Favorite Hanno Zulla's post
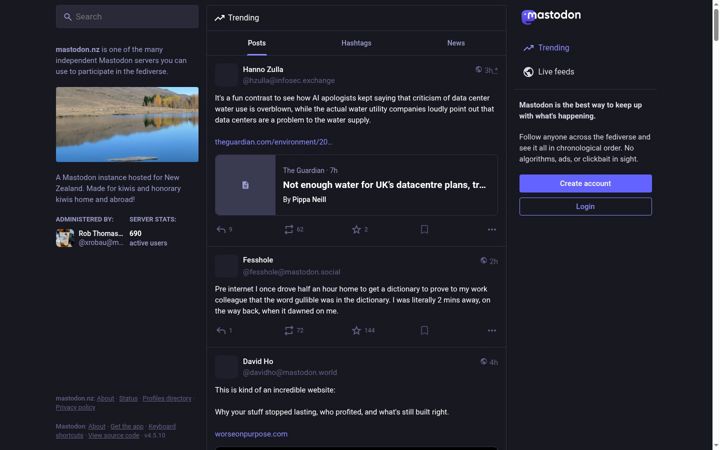 (x=356, y=229)
